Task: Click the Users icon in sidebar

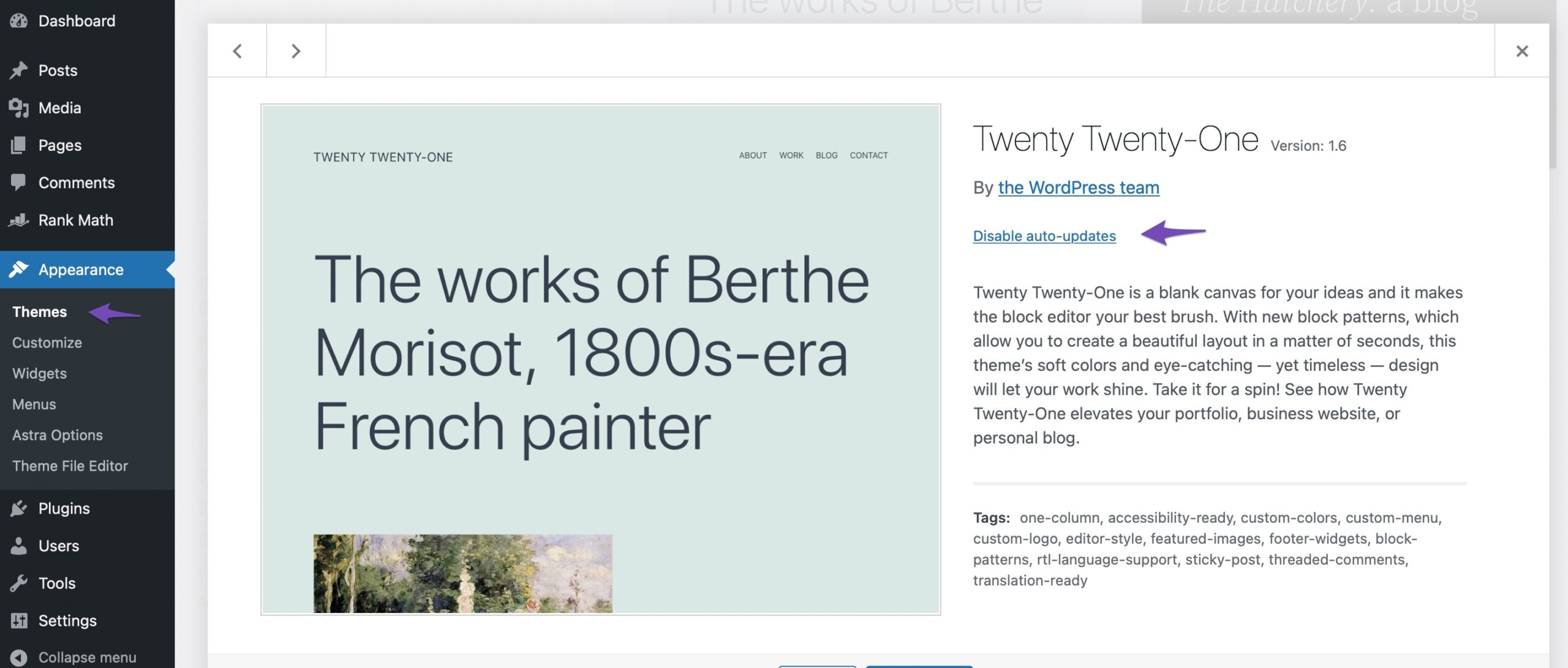Action: click(x=19, y=545)
